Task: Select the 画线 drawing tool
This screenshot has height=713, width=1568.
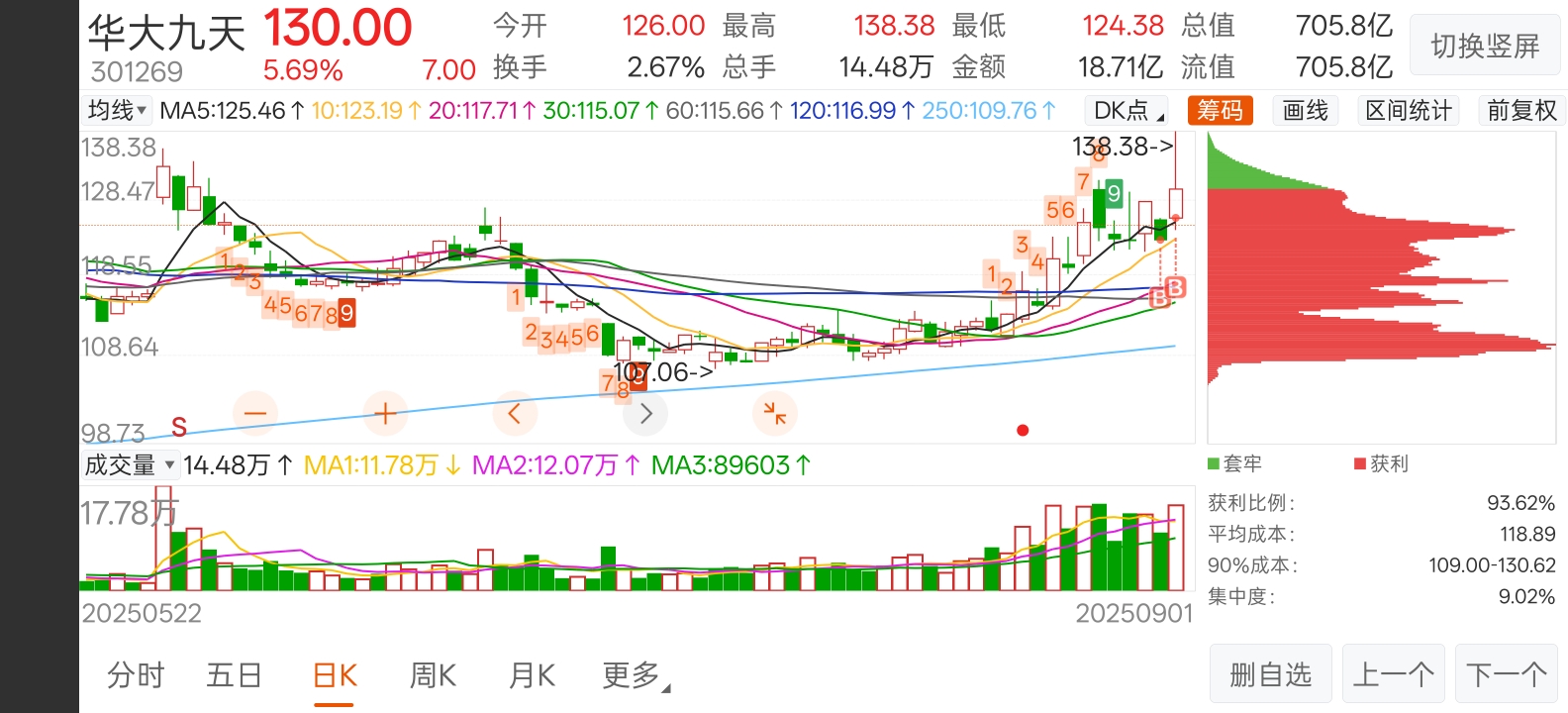Action: pos(1306,110)
